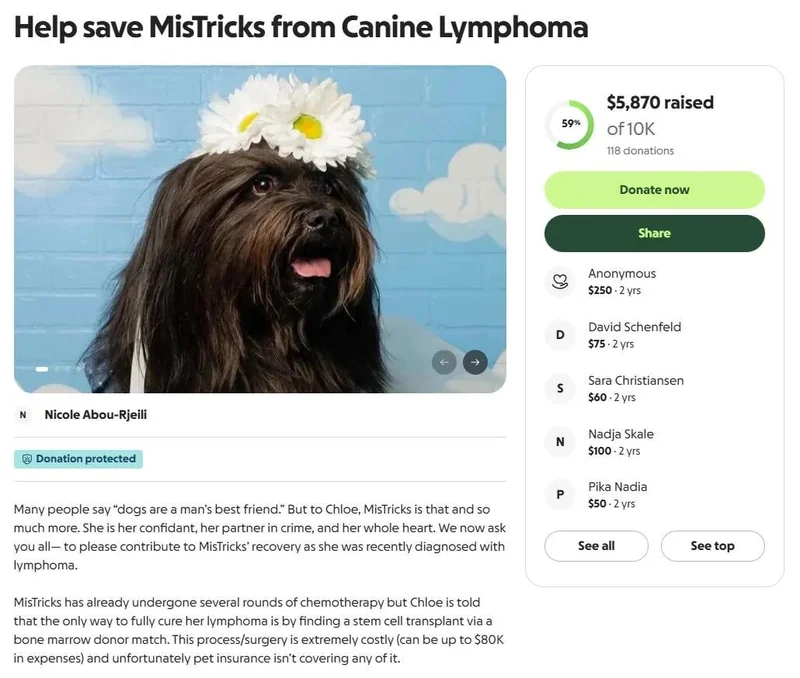The width and height of the screenshot is (800, 678).
Task: Click David Schenfeld donor name
Action: 634,327
